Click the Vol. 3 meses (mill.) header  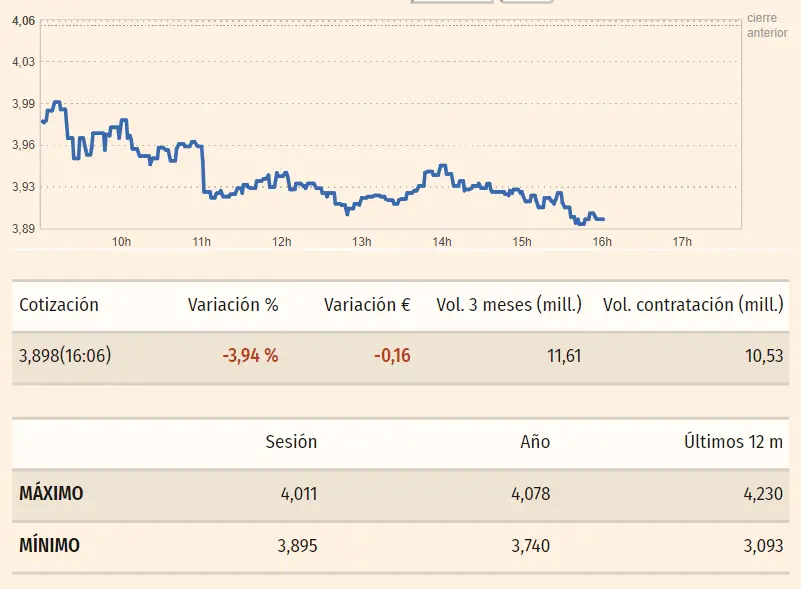509,305
